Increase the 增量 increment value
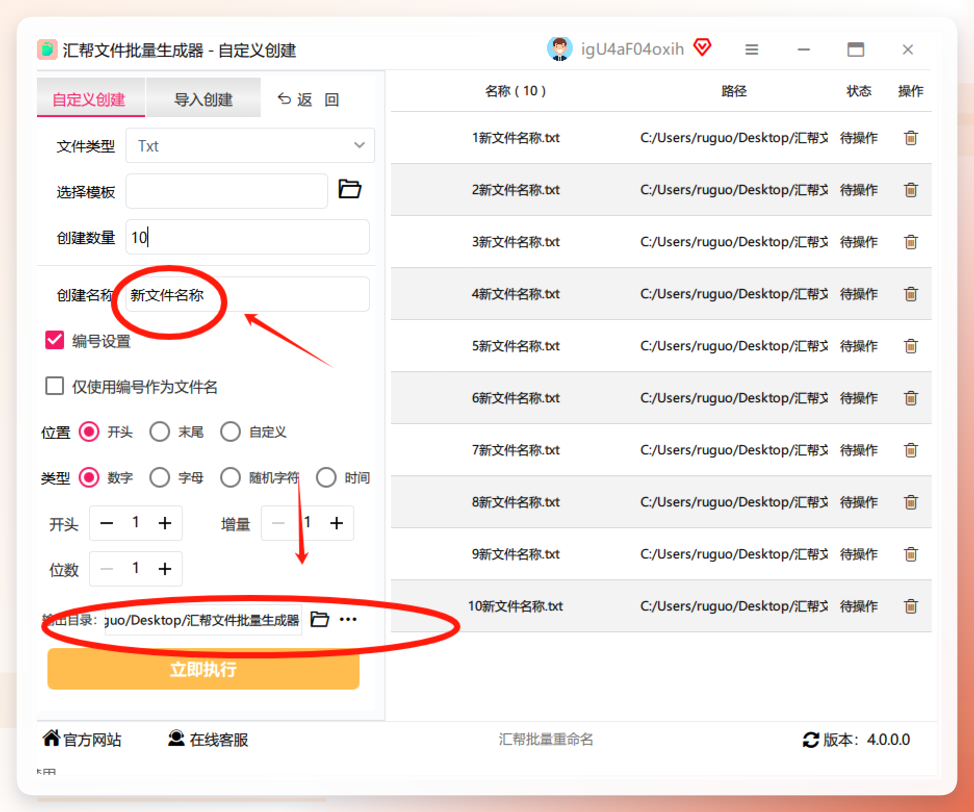This screenshot has width=974, height=812. (336, 523)
